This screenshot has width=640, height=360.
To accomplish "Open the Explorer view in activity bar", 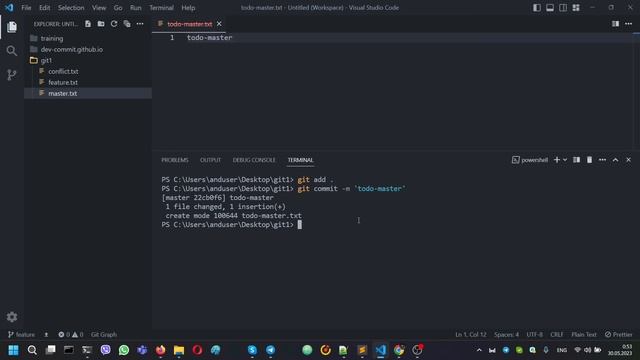I will [x=12, y=27].
